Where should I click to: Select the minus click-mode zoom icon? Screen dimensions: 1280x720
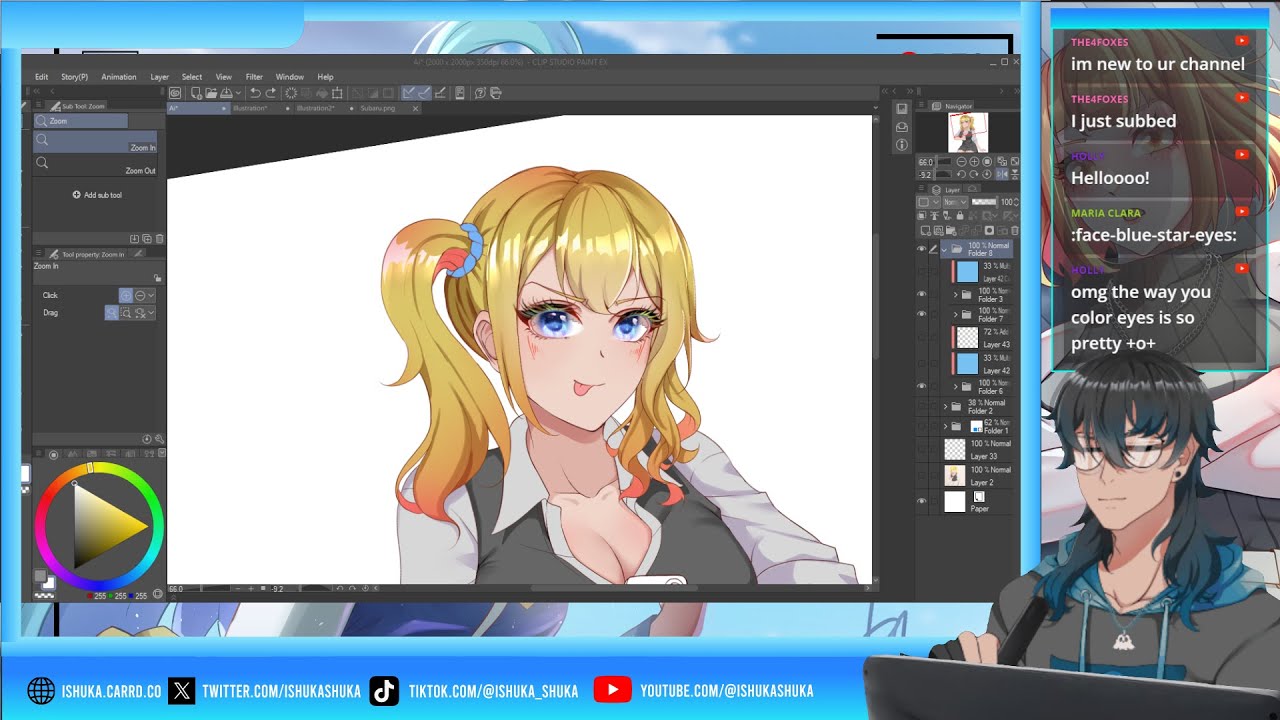coord(140,295)
